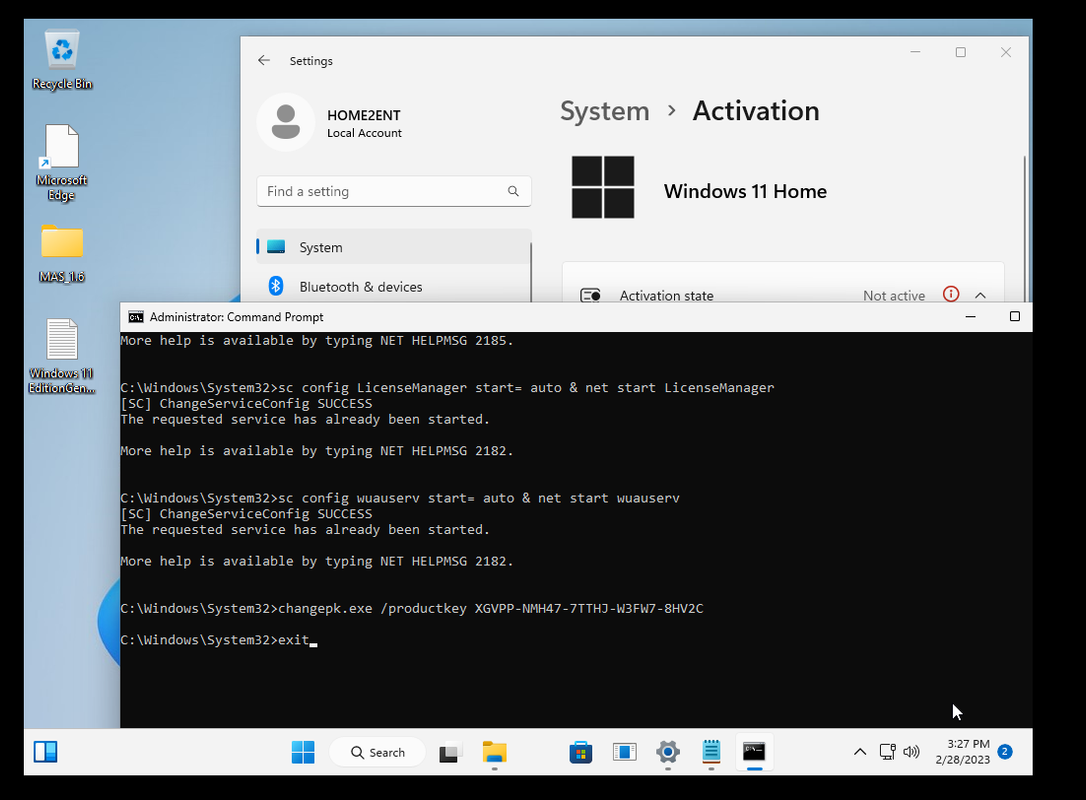Select System in the Settings sidebar
The height and width of the screenshot is (800, 1086).
pos(393,247)
